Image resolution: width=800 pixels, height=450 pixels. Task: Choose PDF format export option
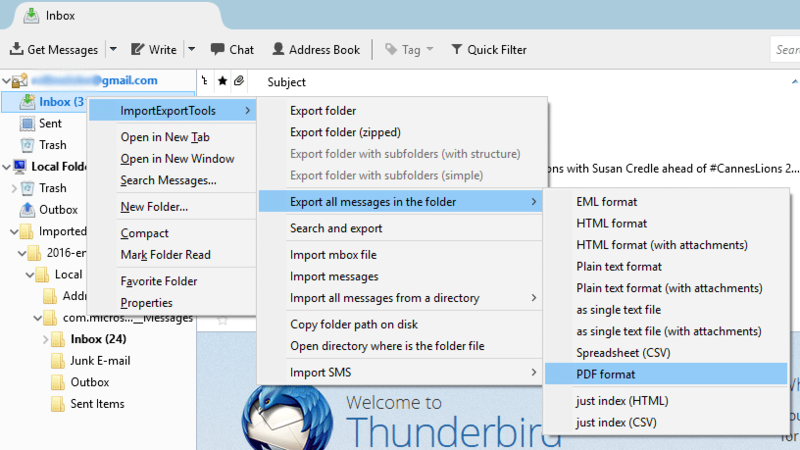point(605,374)
